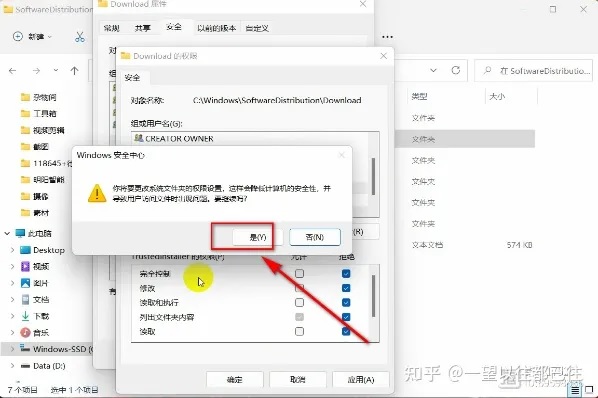Image resolution: width=598 pixels, height=398 pixels.
Task: Click the 否(N) button in security dialog
Action: 315,237
